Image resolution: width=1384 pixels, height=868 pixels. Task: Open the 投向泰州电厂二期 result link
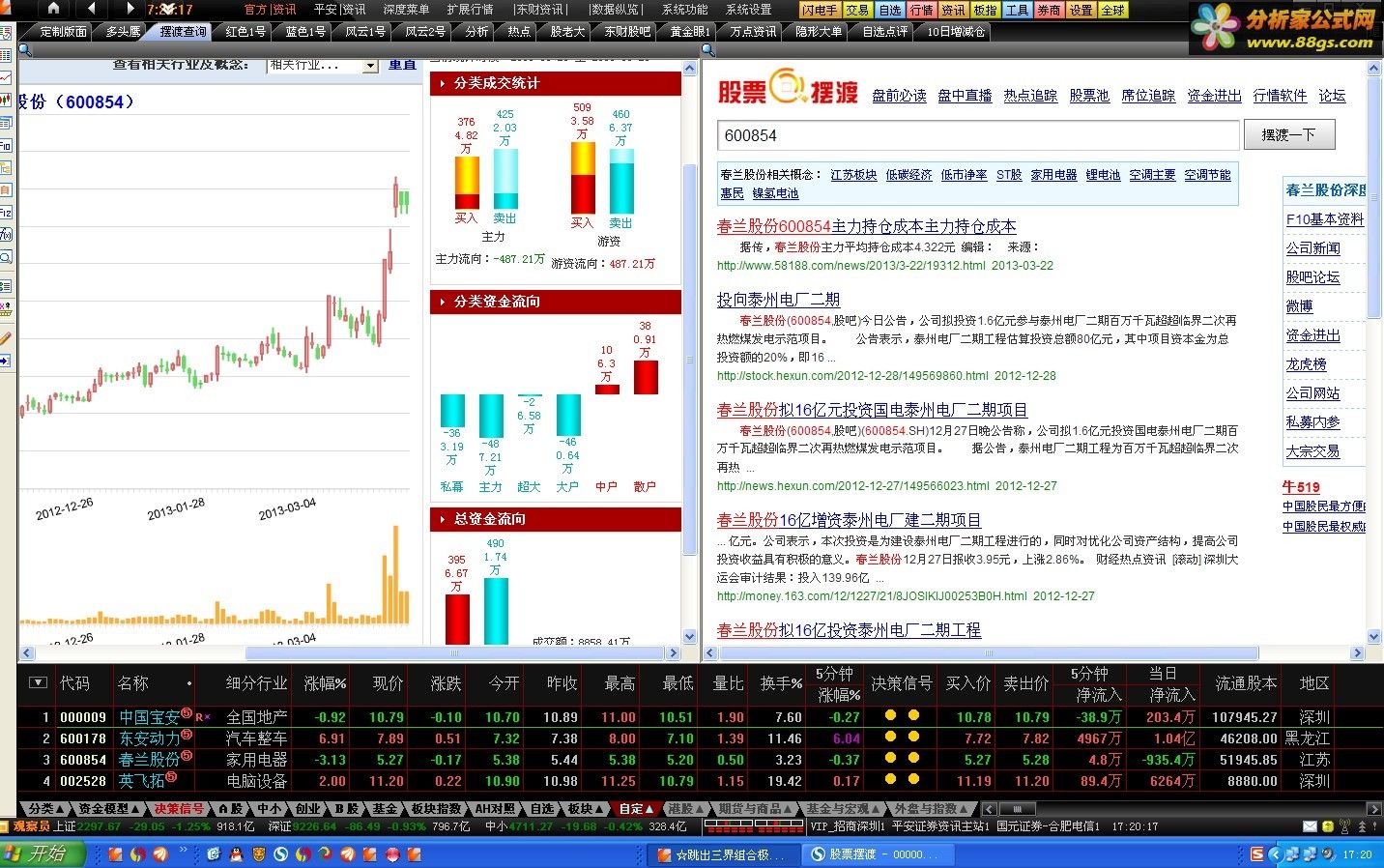tap(778, 300)
